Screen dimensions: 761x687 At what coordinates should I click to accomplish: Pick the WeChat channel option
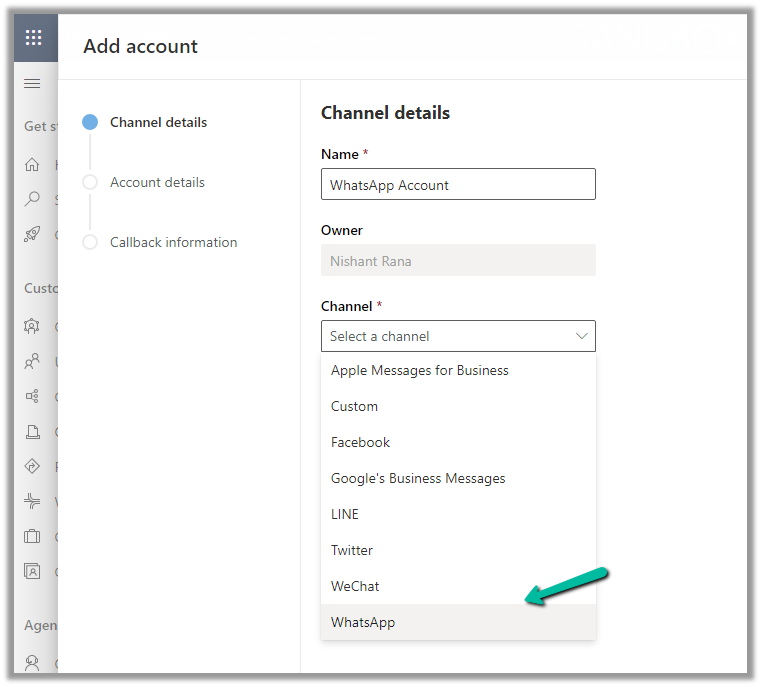[x=355, y=586]
